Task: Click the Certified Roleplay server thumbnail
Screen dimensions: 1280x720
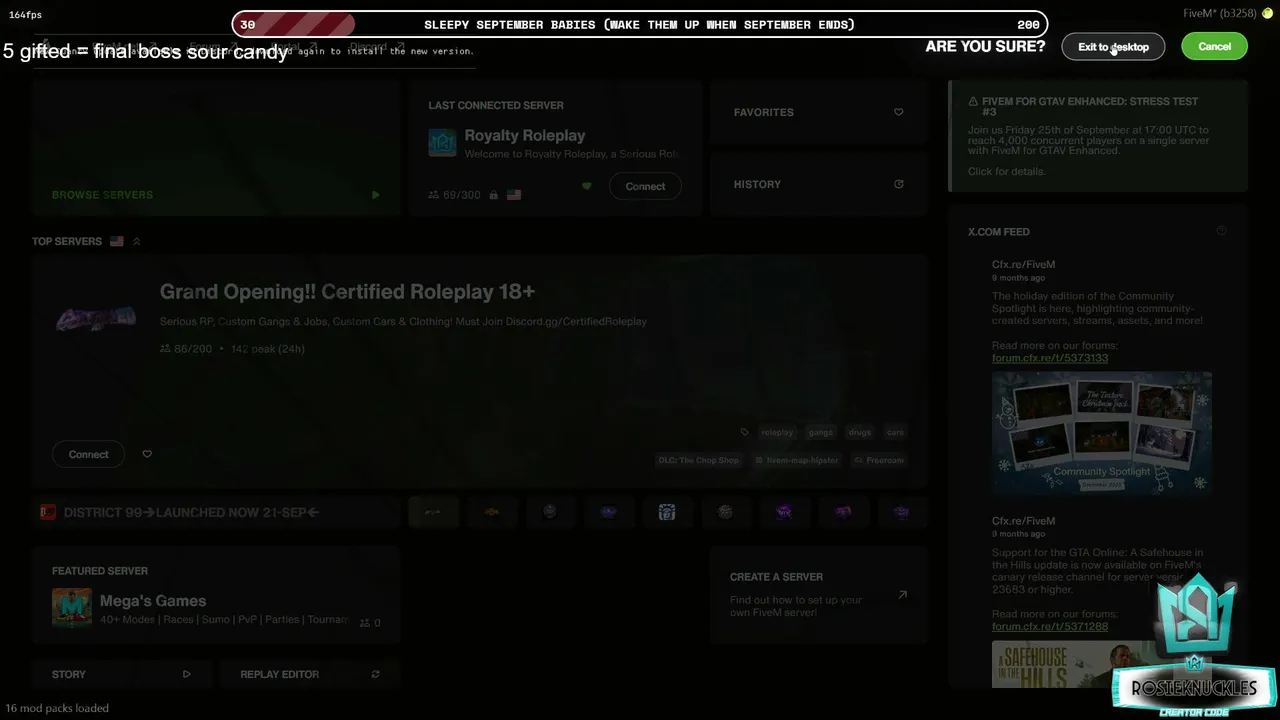Action: click(96, 318)
